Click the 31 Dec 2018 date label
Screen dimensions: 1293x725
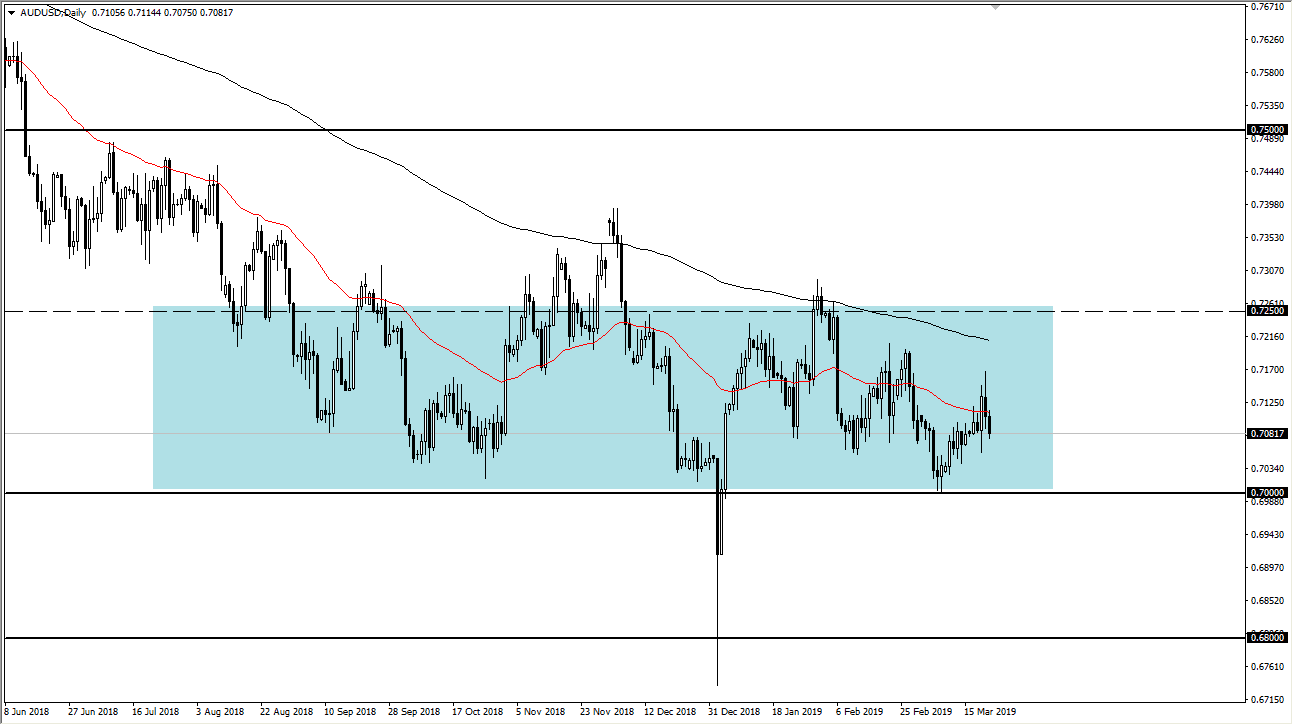tap(732, 713)
